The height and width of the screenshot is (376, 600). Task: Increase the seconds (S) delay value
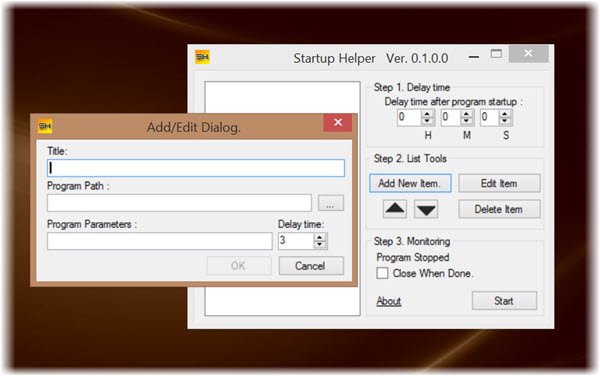coord(505,114)
